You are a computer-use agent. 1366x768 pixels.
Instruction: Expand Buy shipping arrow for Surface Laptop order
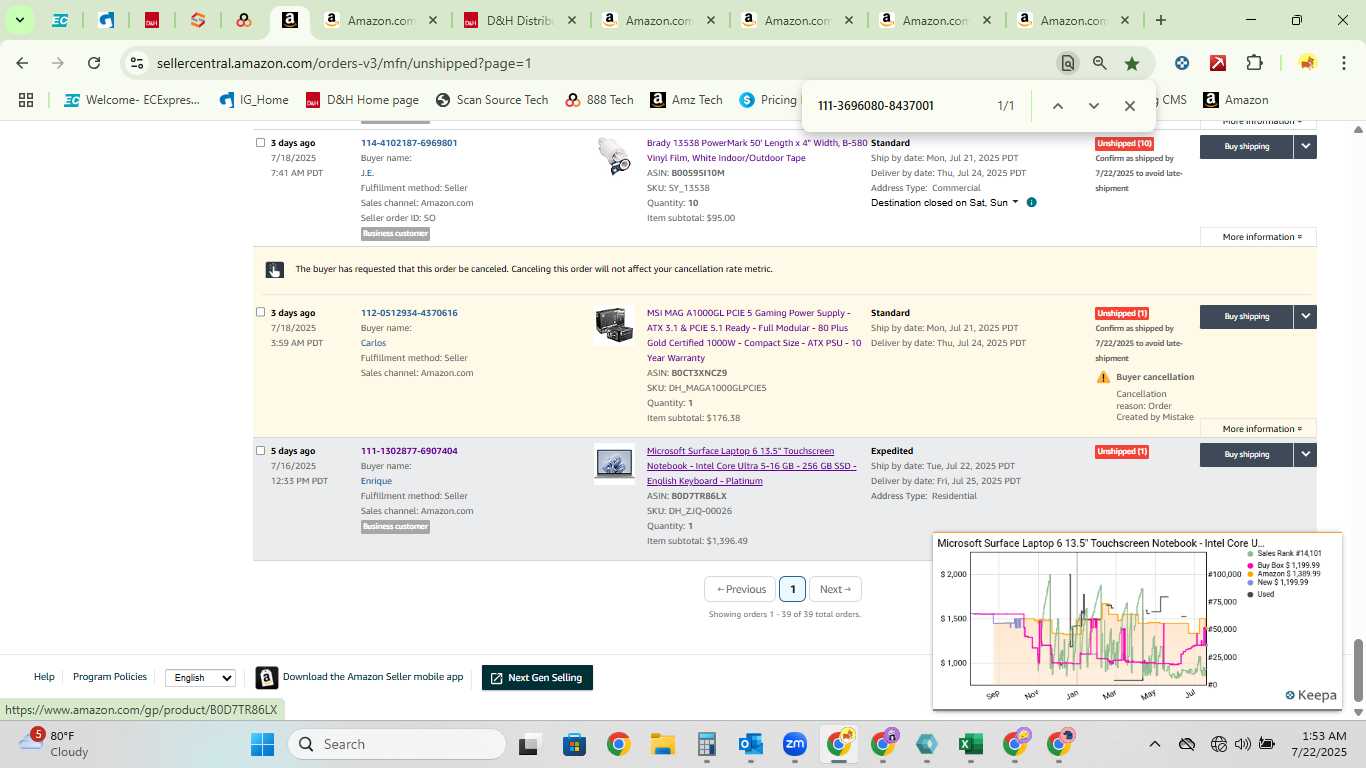1305,454
